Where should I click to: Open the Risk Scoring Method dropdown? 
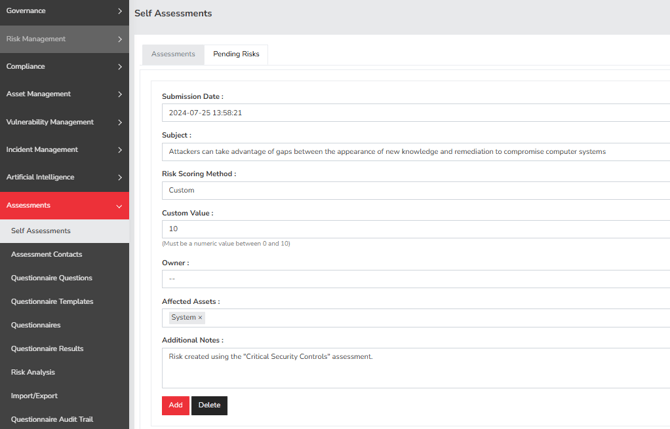tap(415, 190)
